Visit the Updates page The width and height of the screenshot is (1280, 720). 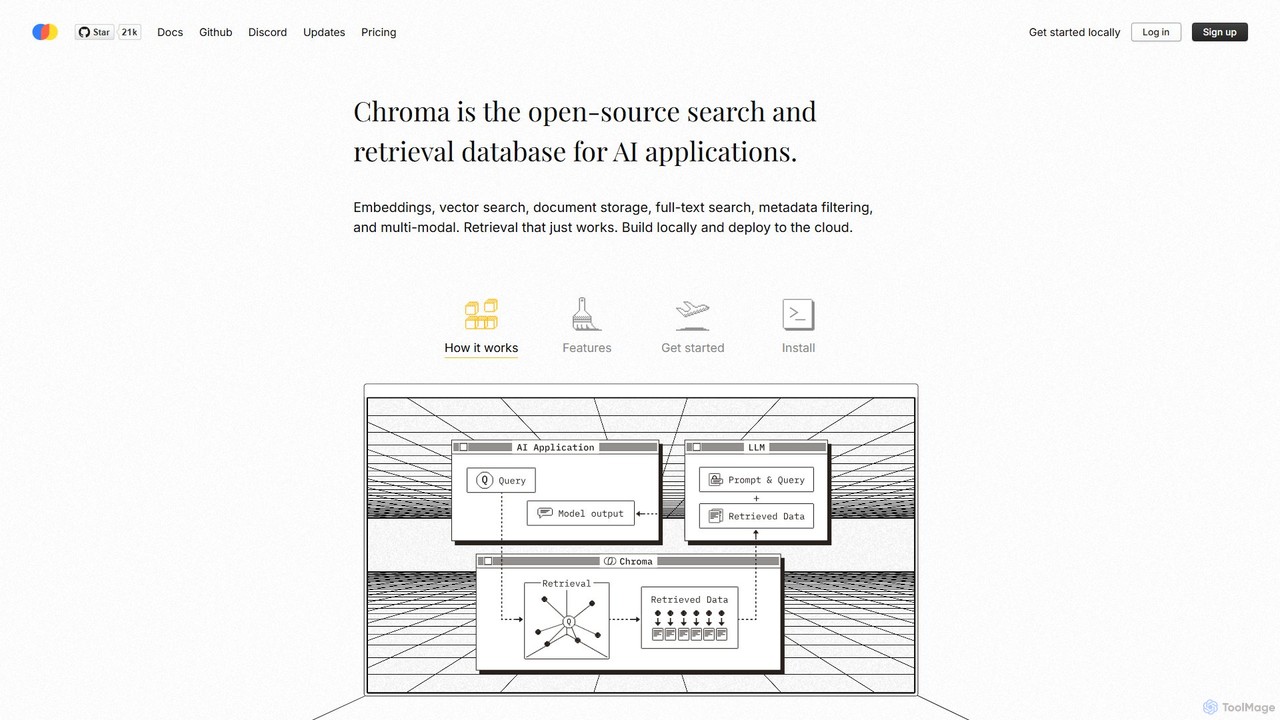click(324, 32)
